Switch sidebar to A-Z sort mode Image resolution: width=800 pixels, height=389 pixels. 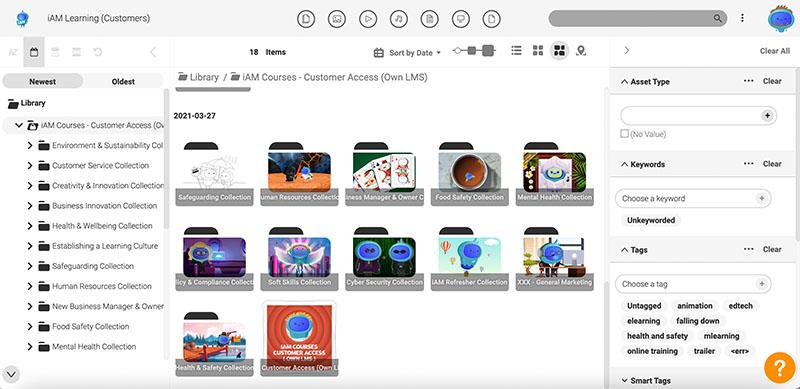[x=13, y=52]
